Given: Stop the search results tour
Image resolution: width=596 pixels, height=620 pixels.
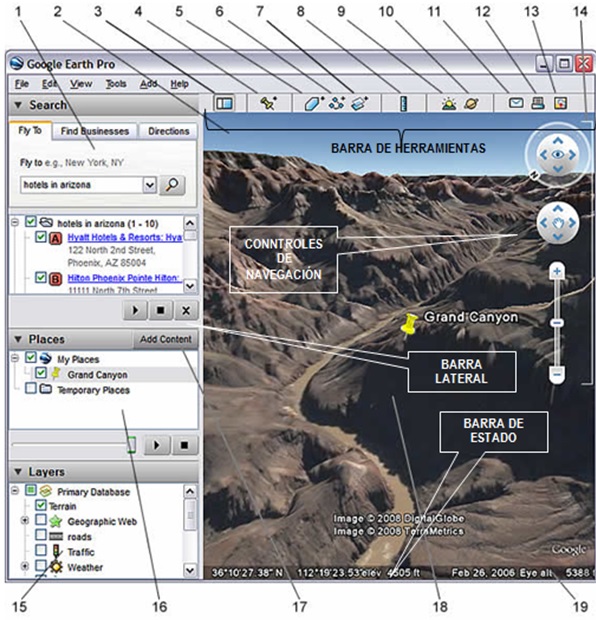Looking at the screenshot, I should [x=161, y=310].
